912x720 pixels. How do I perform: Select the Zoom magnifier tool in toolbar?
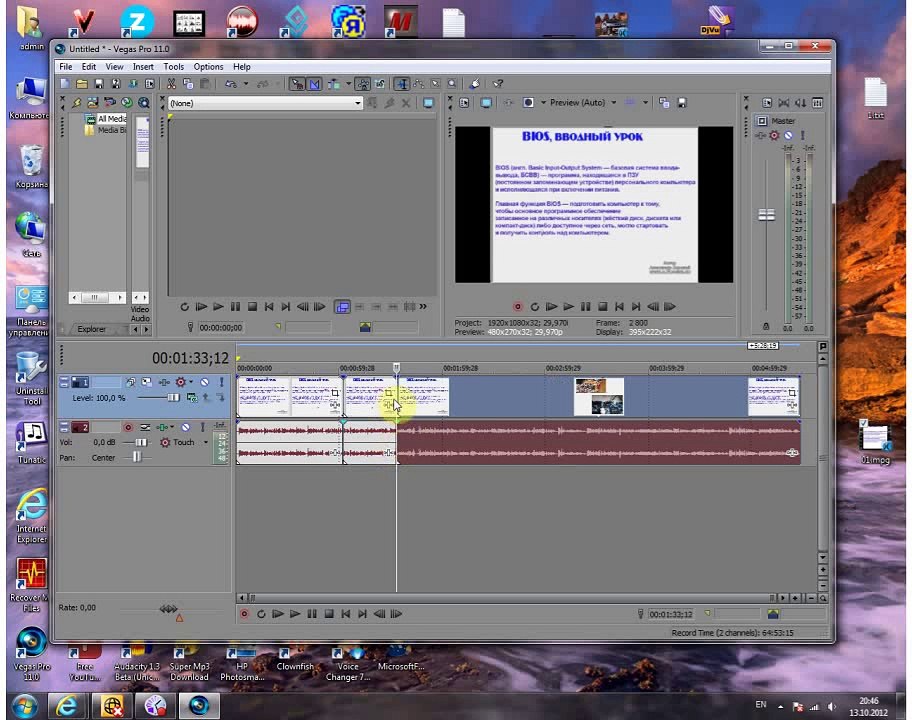[x=452, y=84]
